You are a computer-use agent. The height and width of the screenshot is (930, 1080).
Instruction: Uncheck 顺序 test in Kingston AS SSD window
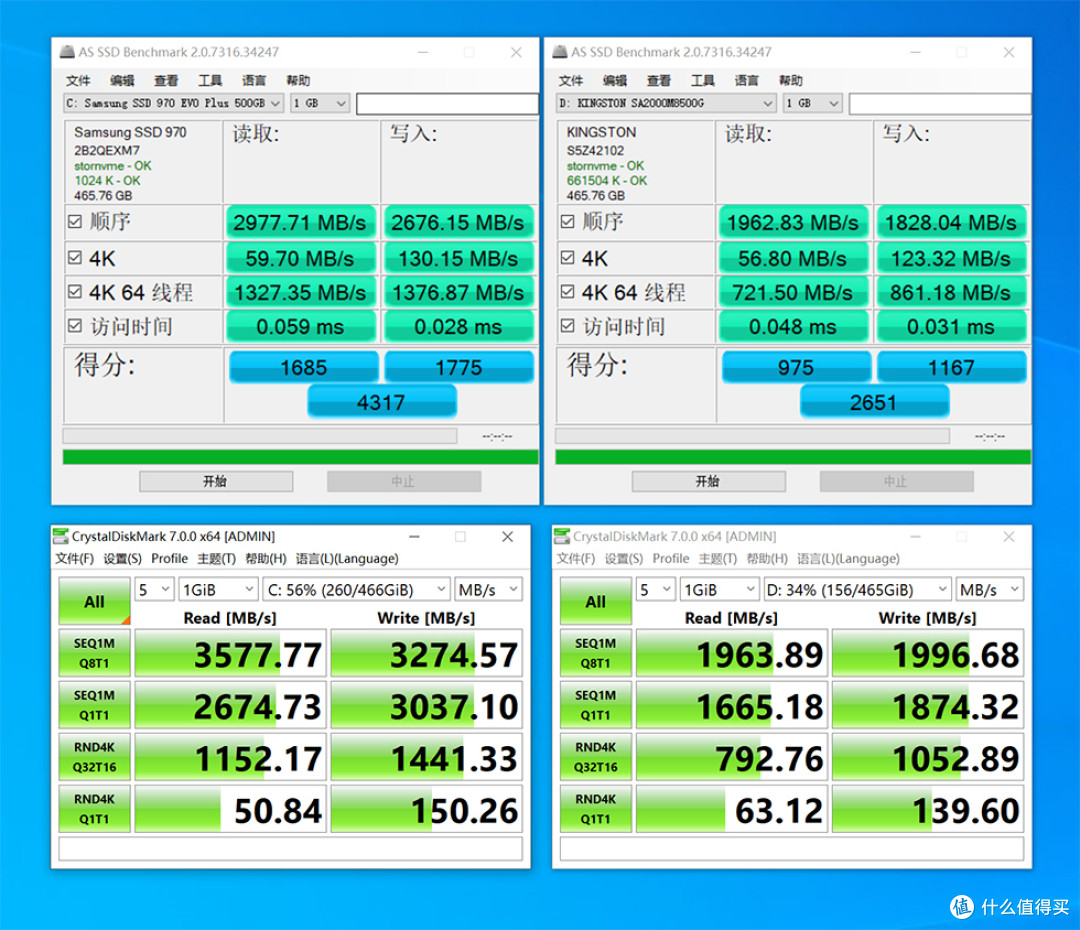click(x=568, y=222)
